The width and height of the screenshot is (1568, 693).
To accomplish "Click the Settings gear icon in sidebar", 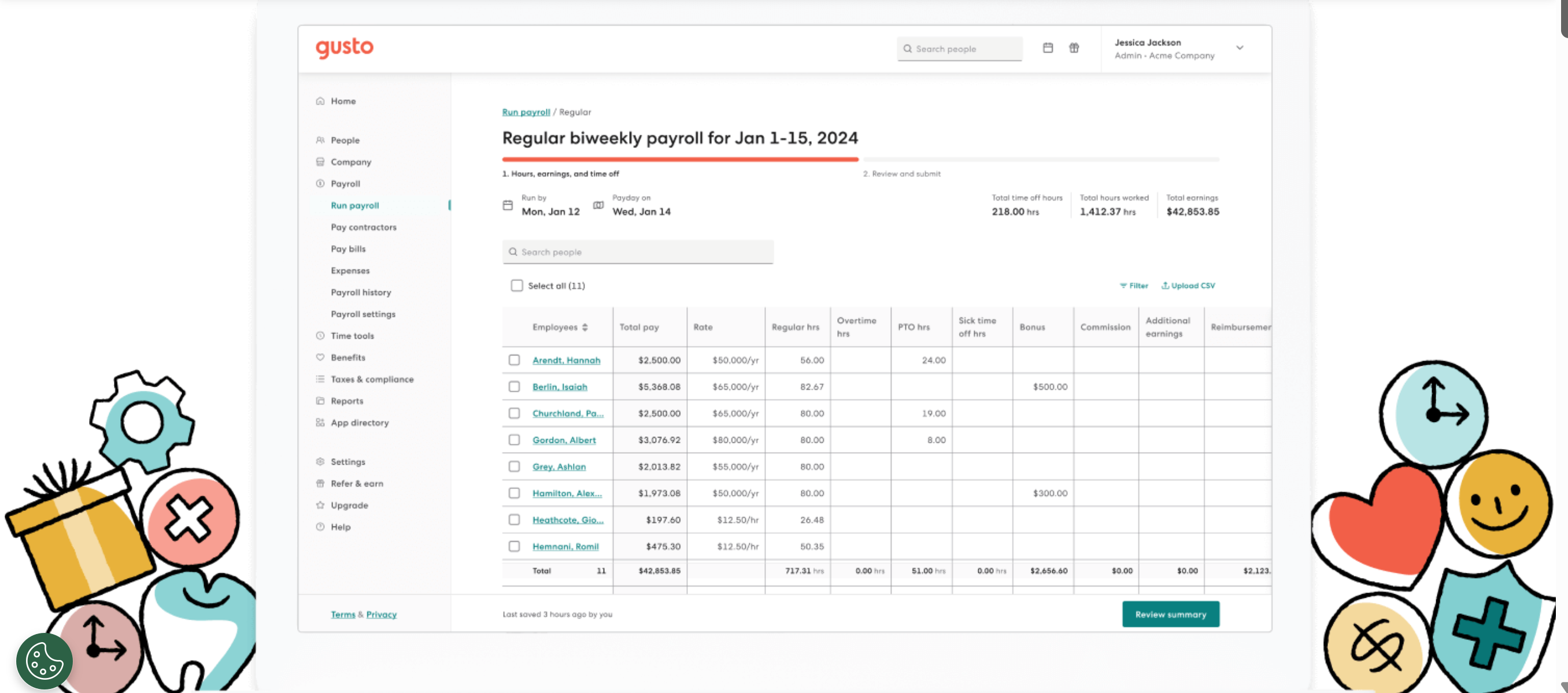I will 320,462.
